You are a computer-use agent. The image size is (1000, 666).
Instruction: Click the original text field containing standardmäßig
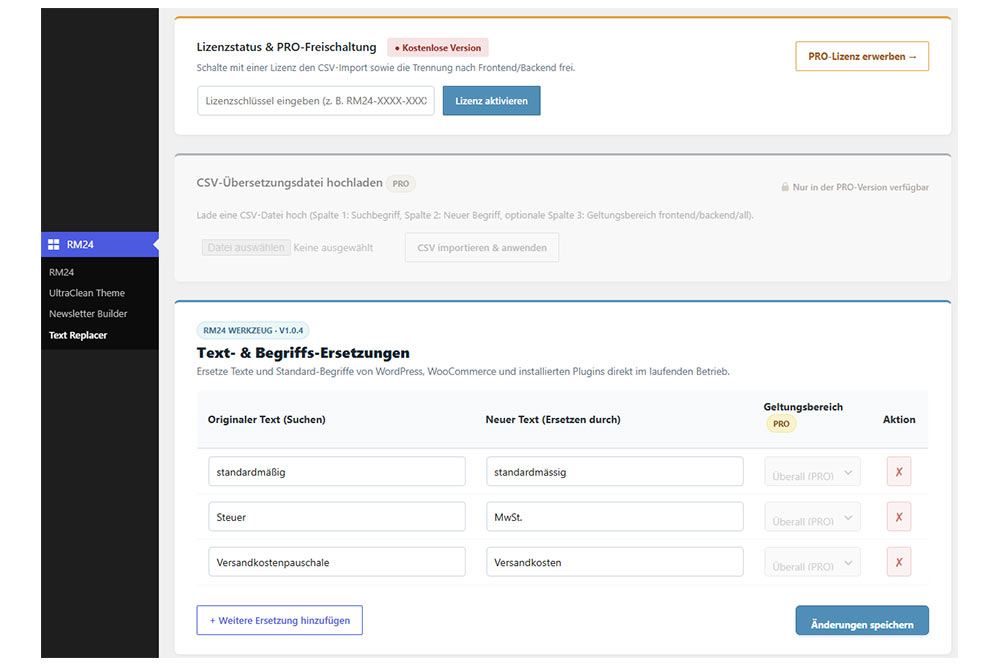pyautogui.click(x=337, y=471)
